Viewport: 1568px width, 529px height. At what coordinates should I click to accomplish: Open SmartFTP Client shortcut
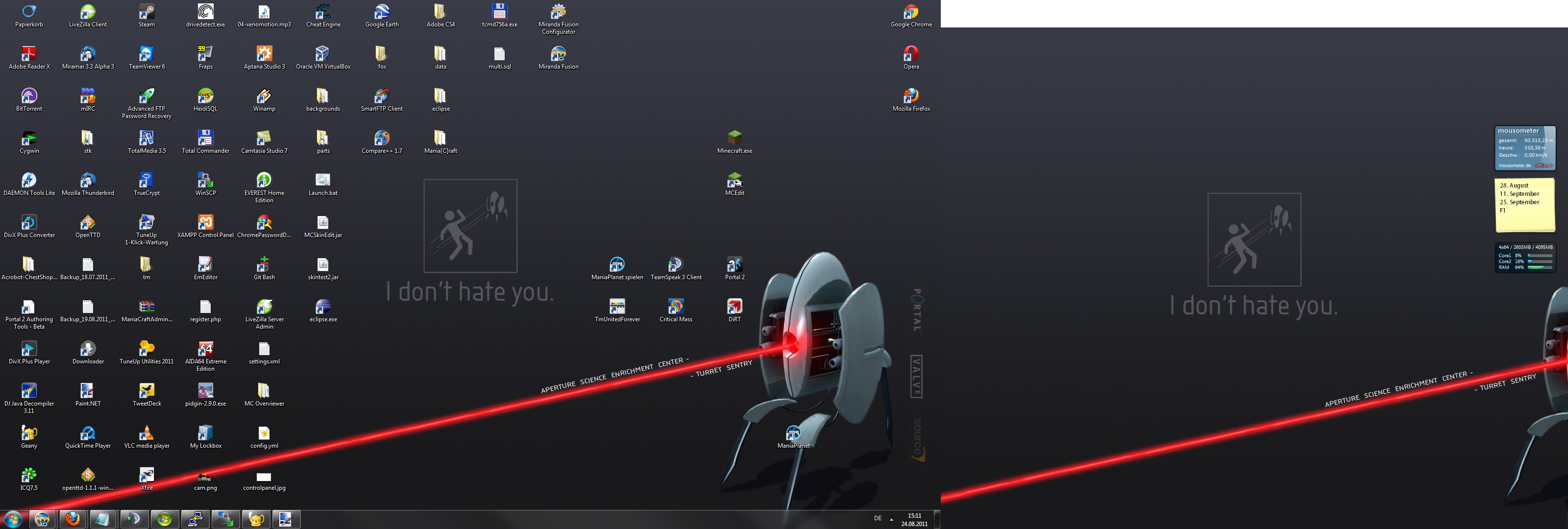382,99
